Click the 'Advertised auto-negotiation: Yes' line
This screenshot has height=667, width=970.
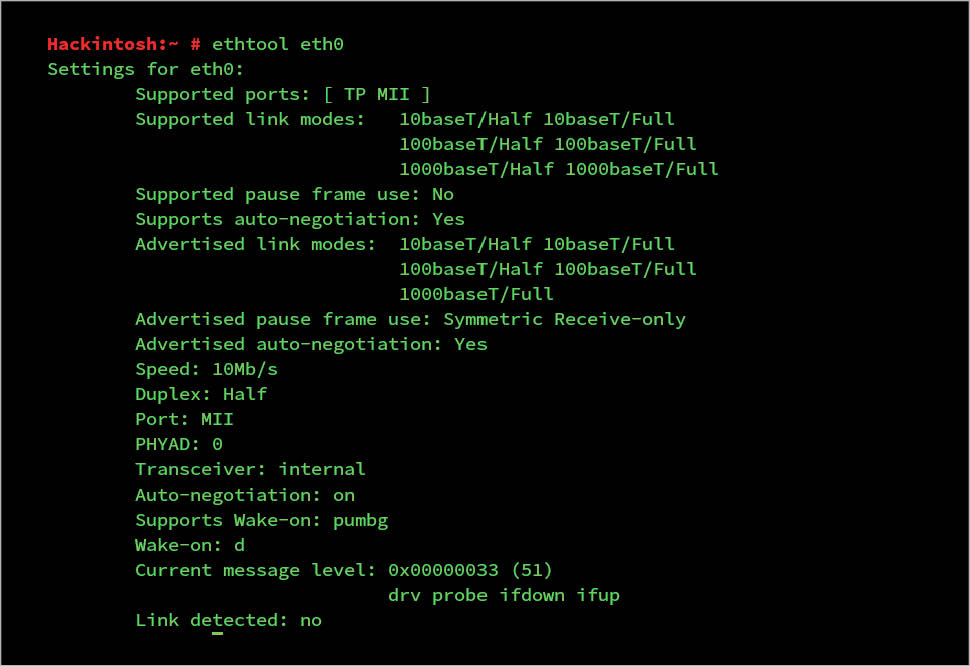click(311, 344)
